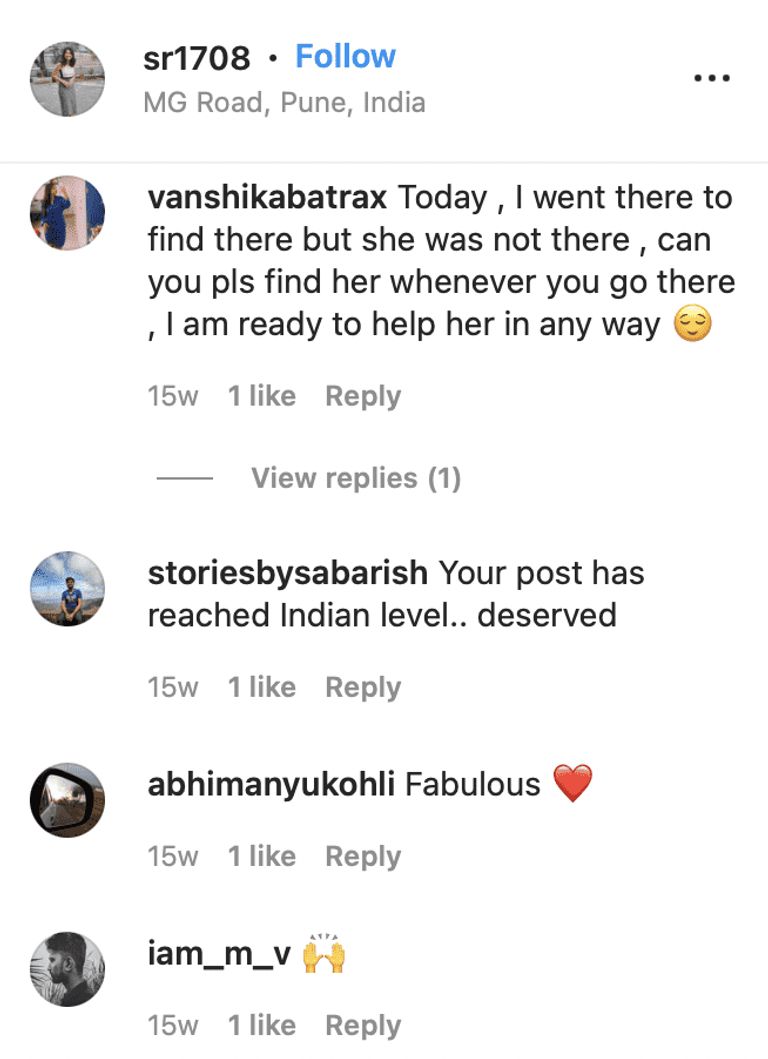Open the three-dot options menu
Image resolution: width=768 pixels, height=1059 pixels.
712,78
